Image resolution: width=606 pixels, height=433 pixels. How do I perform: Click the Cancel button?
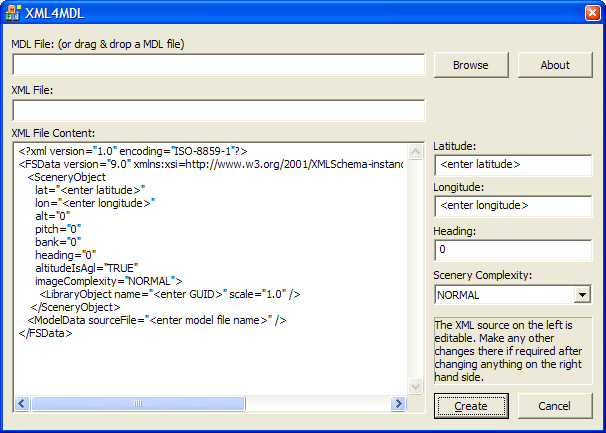(x=555, y=406)
